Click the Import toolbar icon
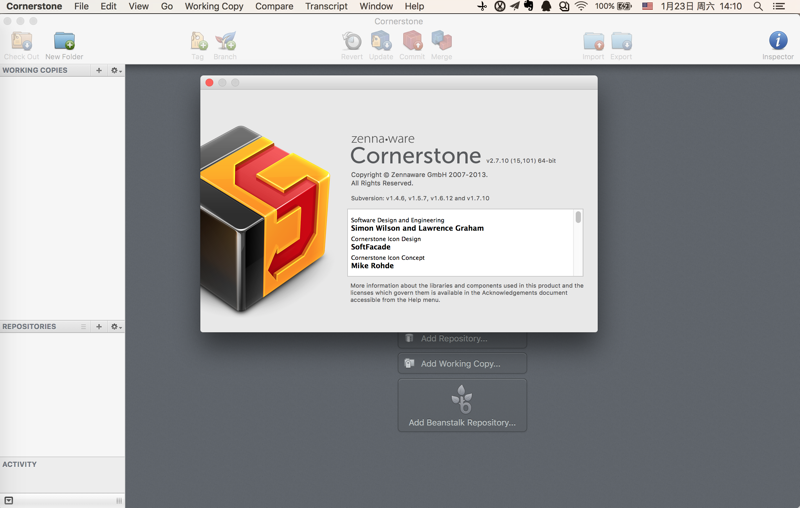The height and width of the screenshot is (508, 800). click(593, 45)
